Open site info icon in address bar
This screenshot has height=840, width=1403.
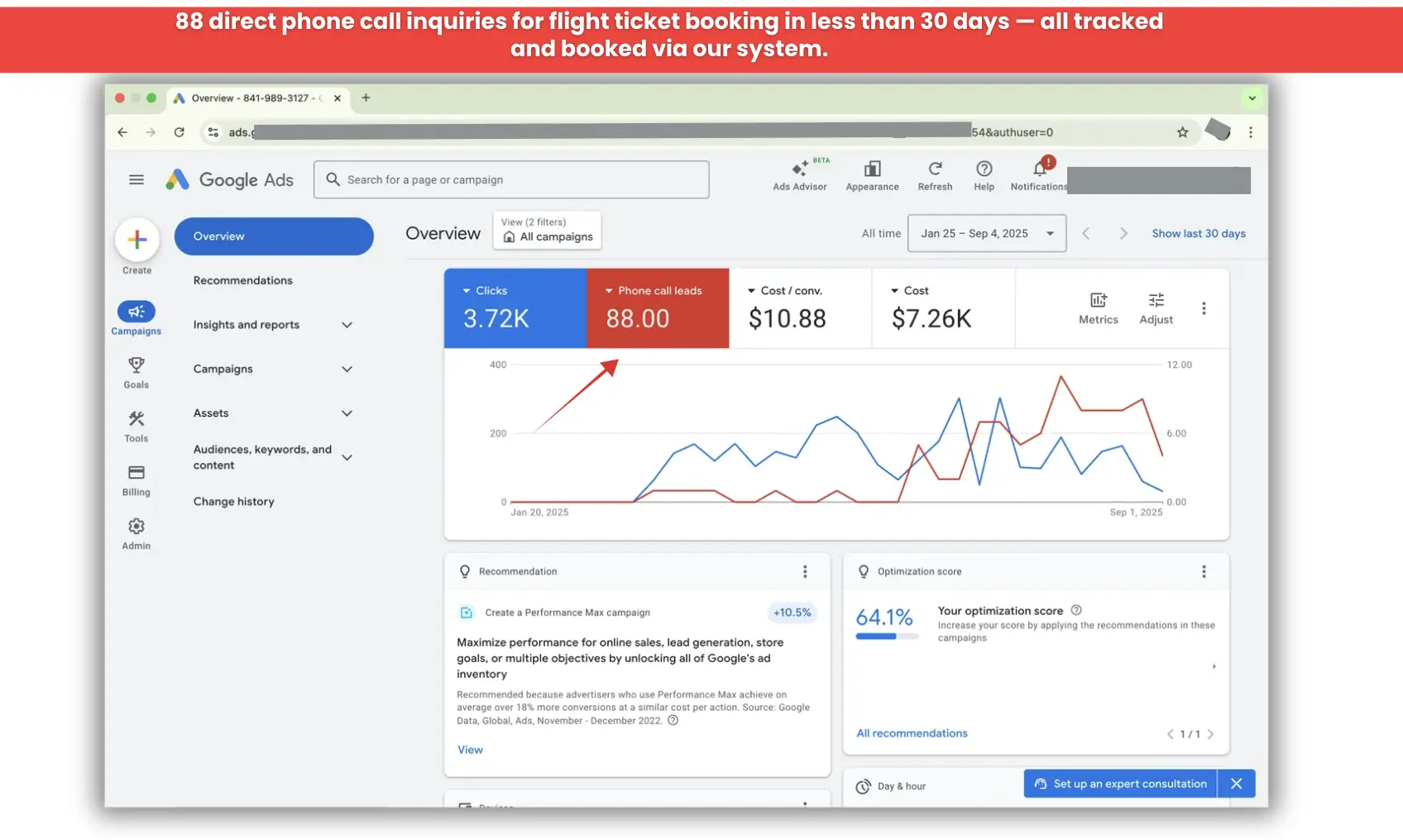click(213, 132)
